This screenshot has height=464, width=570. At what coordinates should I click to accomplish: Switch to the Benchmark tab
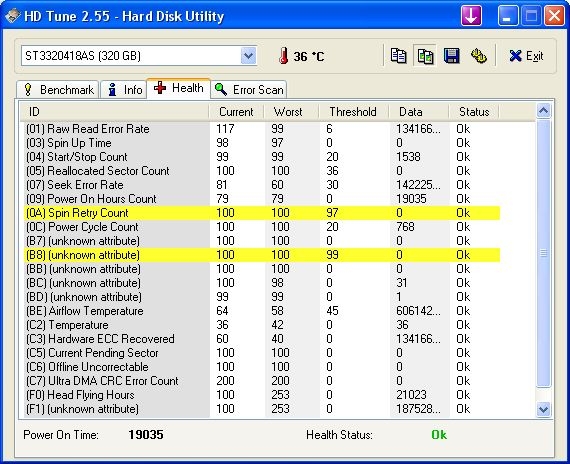[x=57, y=90]
